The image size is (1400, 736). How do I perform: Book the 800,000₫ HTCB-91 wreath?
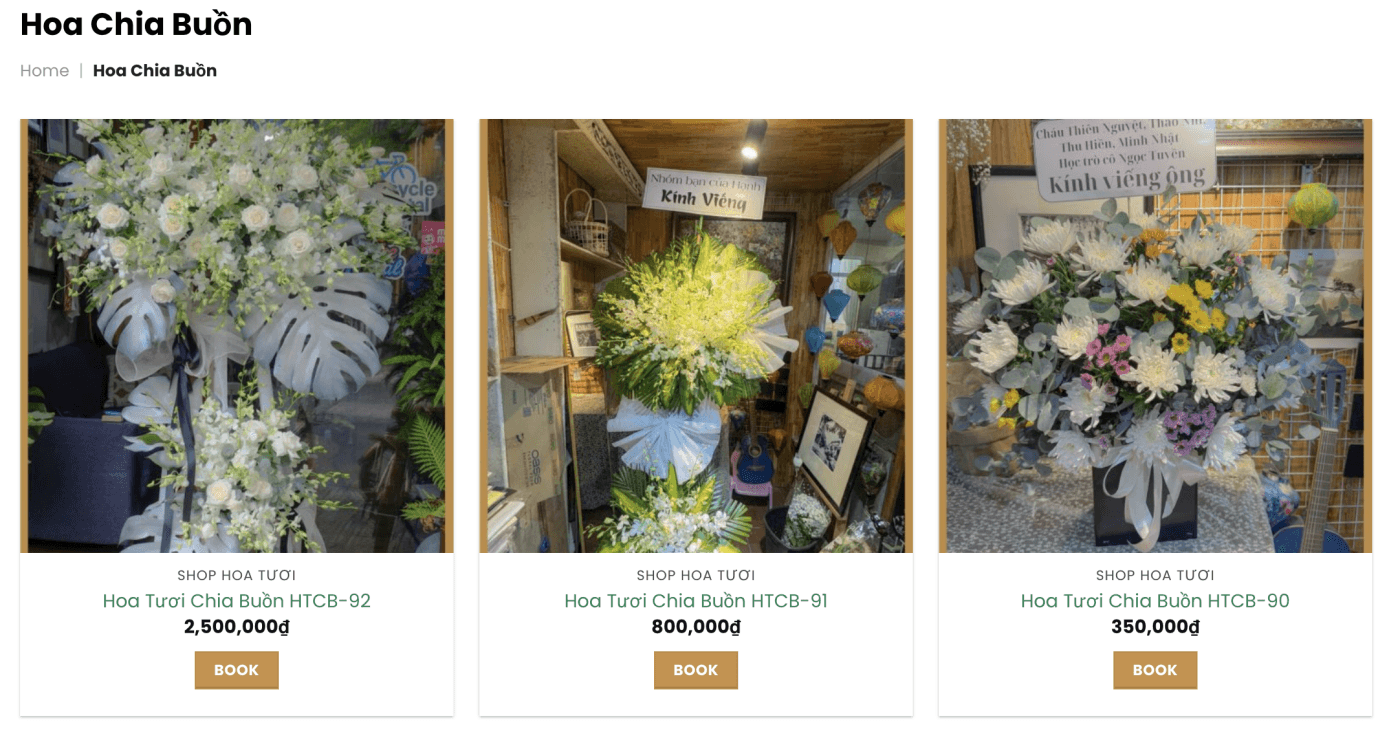click(696, 670)
